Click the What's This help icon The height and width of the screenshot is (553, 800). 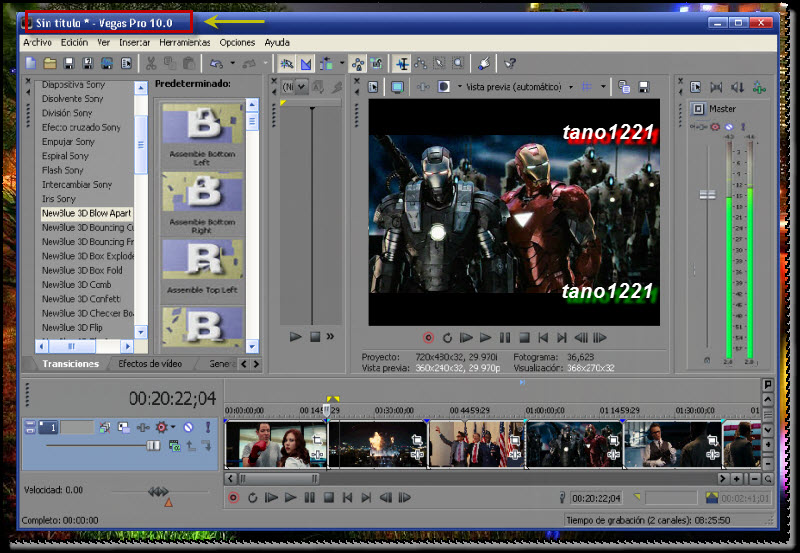click(510, 63)
